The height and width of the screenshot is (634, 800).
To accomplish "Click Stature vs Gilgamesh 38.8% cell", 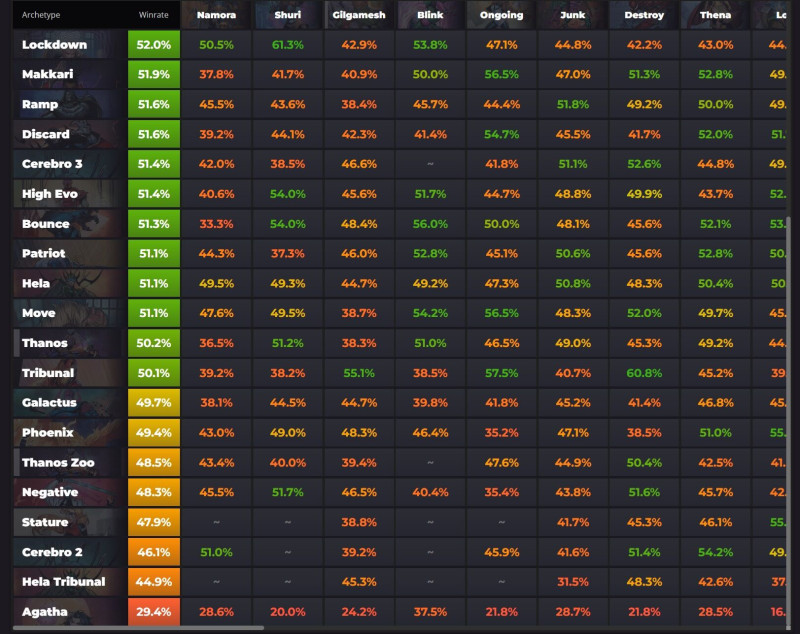I will coord(359,522).
